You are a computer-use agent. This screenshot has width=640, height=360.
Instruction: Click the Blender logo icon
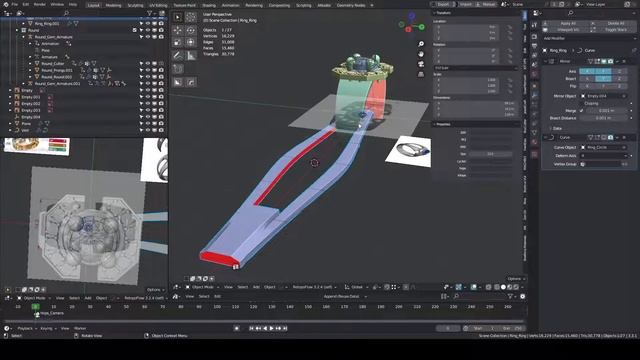[6, 4]
